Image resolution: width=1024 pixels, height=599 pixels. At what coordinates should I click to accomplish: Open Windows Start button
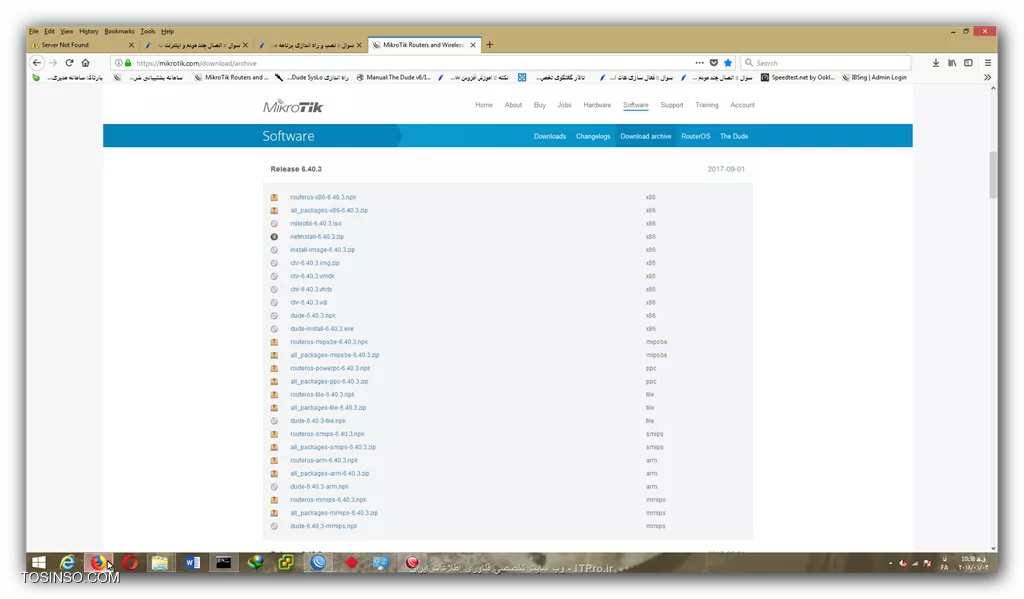39,562
